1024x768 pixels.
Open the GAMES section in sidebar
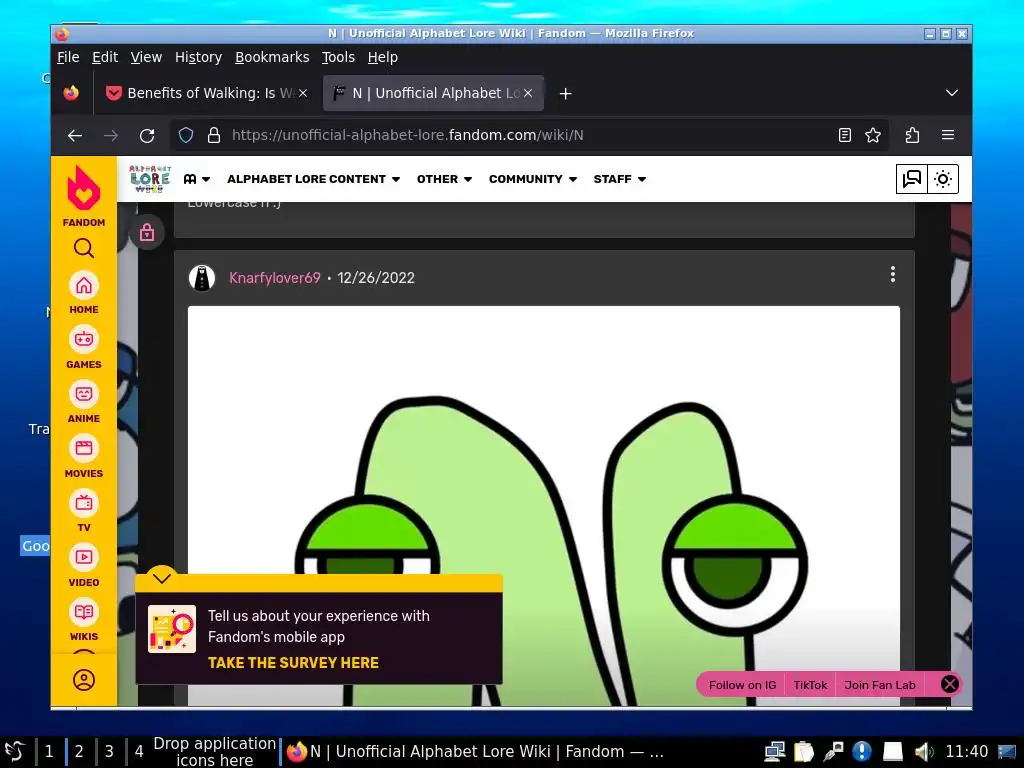(84, 348)
